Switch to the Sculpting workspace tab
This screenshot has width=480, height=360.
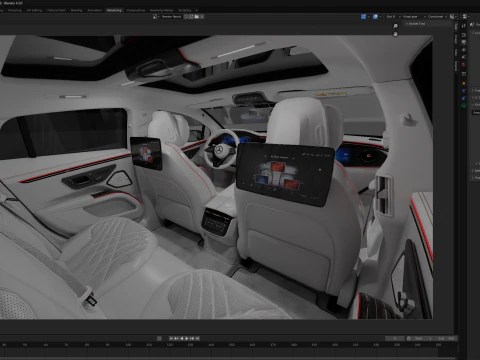click(15, 10)
